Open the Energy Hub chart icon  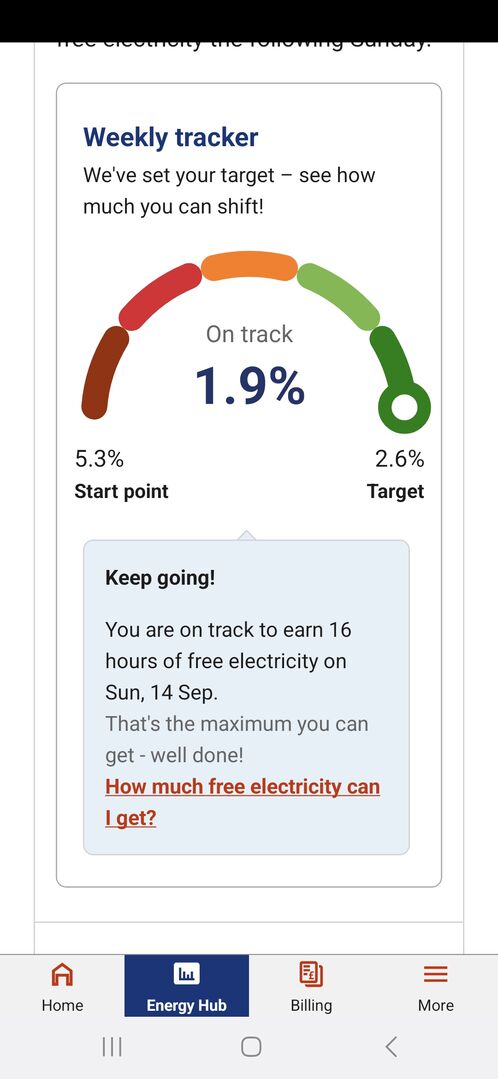[186, 974]
